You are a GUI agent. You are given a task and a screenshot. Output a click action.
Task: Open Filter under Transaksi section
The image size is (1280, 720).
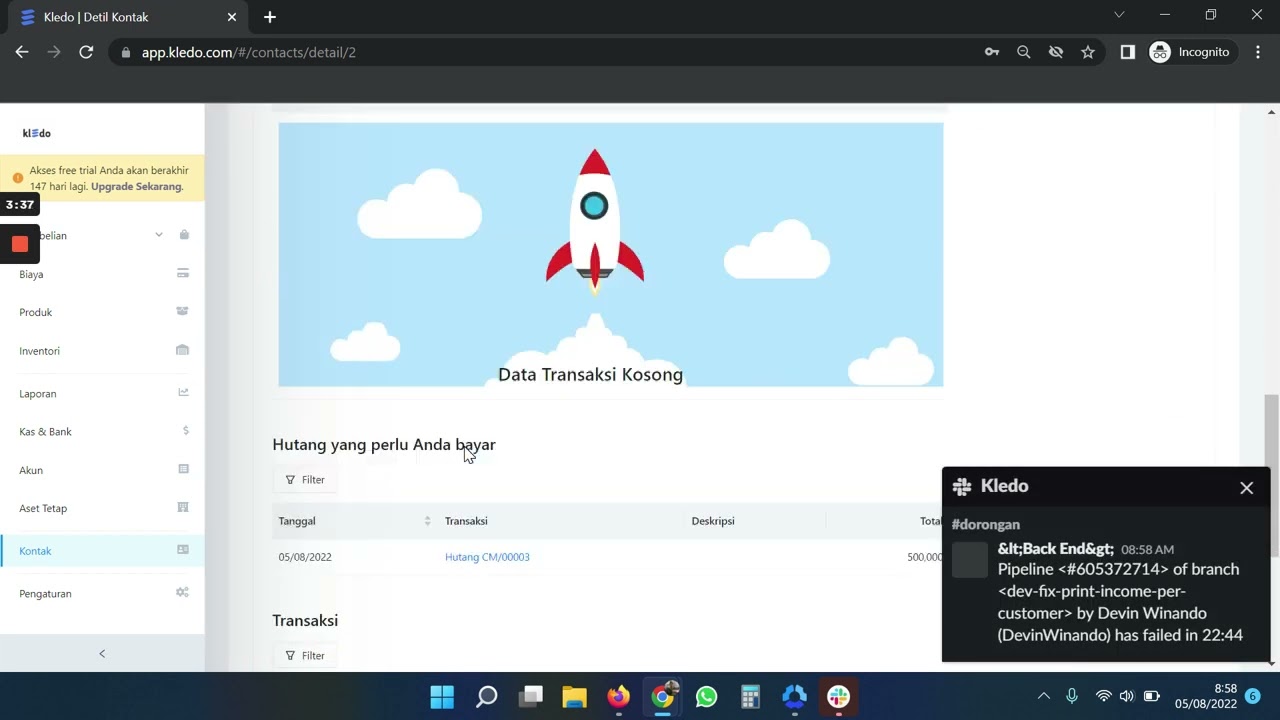pyautogui.click(x=305, y=656)
